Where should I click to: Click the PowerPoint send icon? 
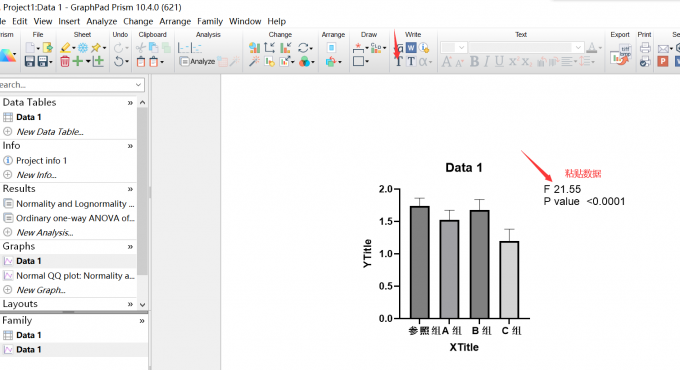(x=662, y=61)
